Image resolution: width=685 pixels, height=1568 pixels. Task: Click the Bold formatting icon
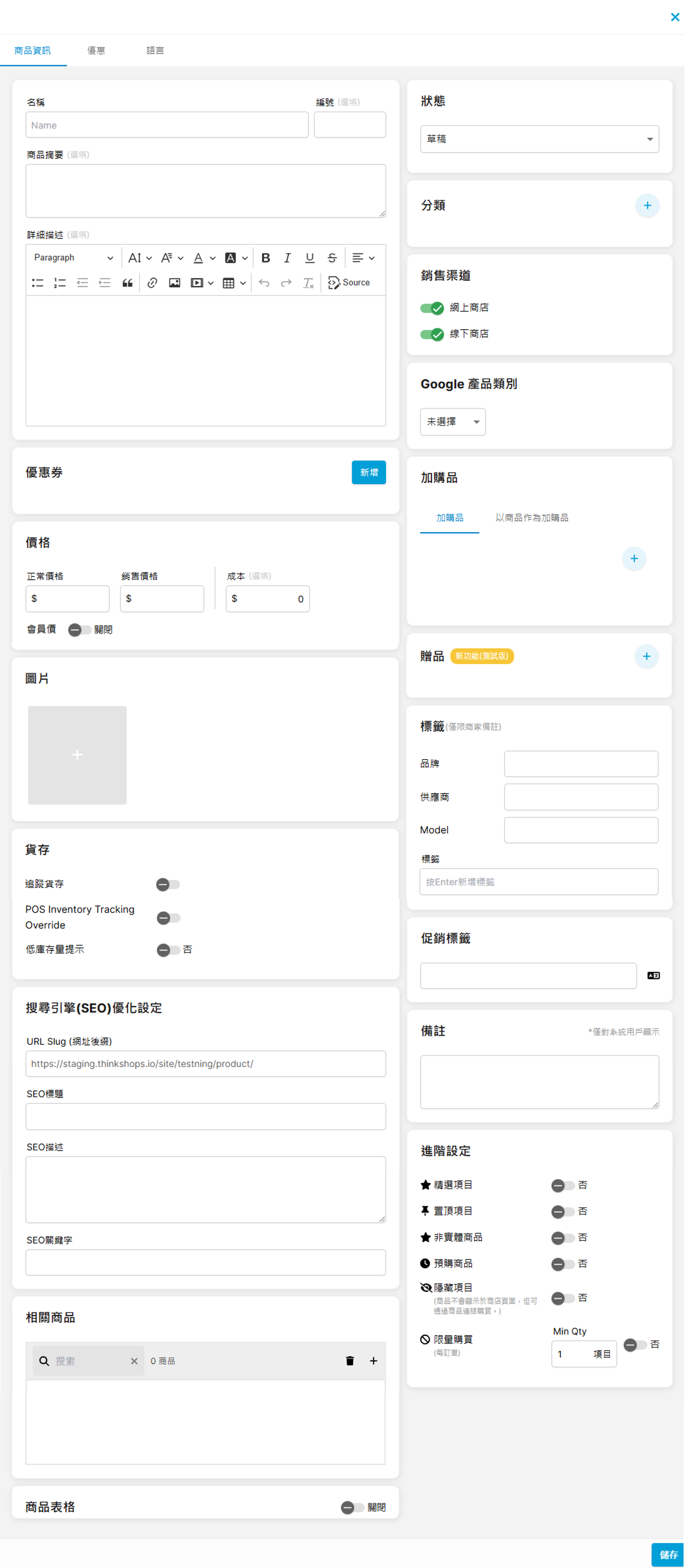point(266,258)
